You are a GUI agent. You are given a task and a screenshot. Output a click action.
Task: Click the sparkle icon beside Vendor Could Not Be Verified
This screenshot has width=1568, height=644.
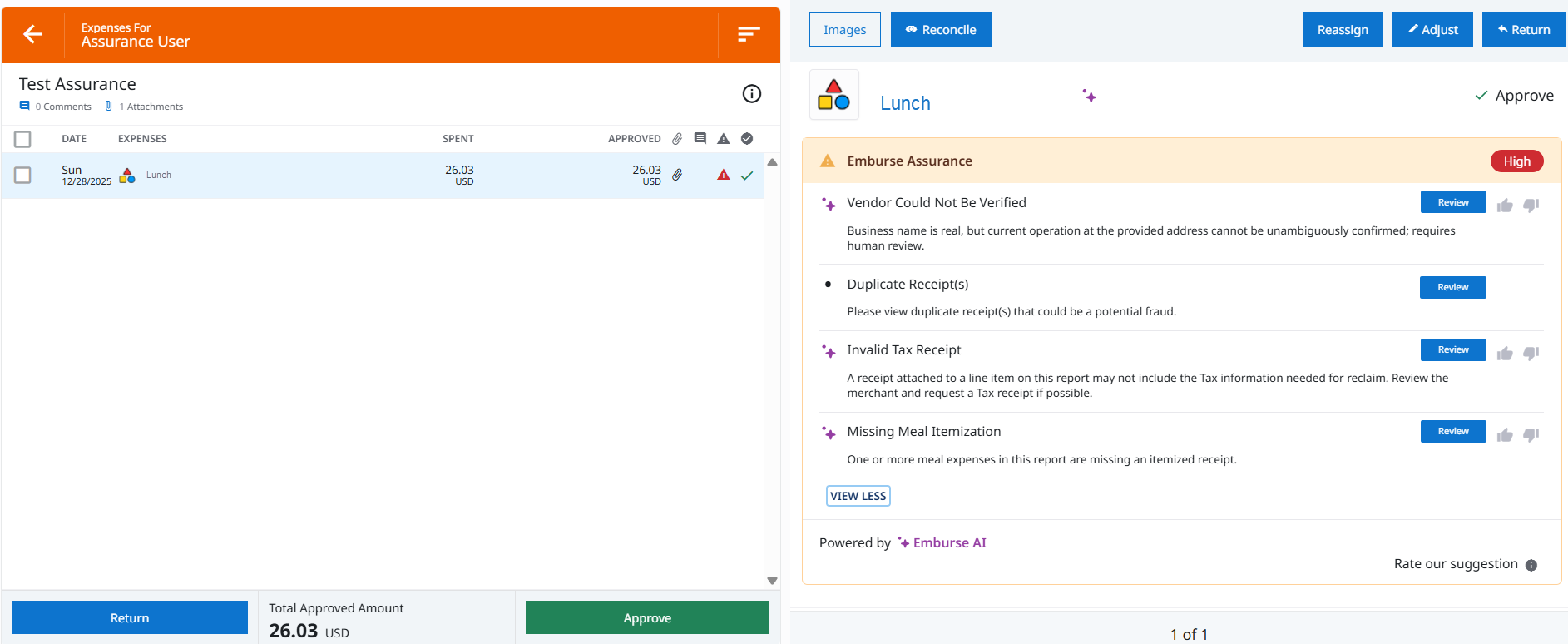pos(829,204)
